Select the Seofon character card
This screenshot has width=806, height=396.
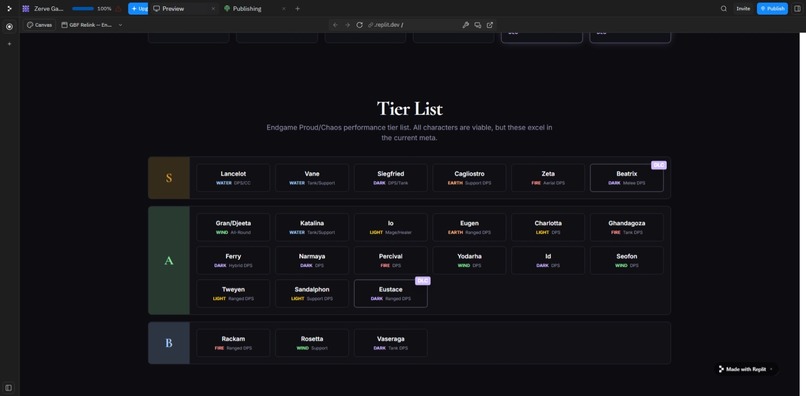pos(627,260)
